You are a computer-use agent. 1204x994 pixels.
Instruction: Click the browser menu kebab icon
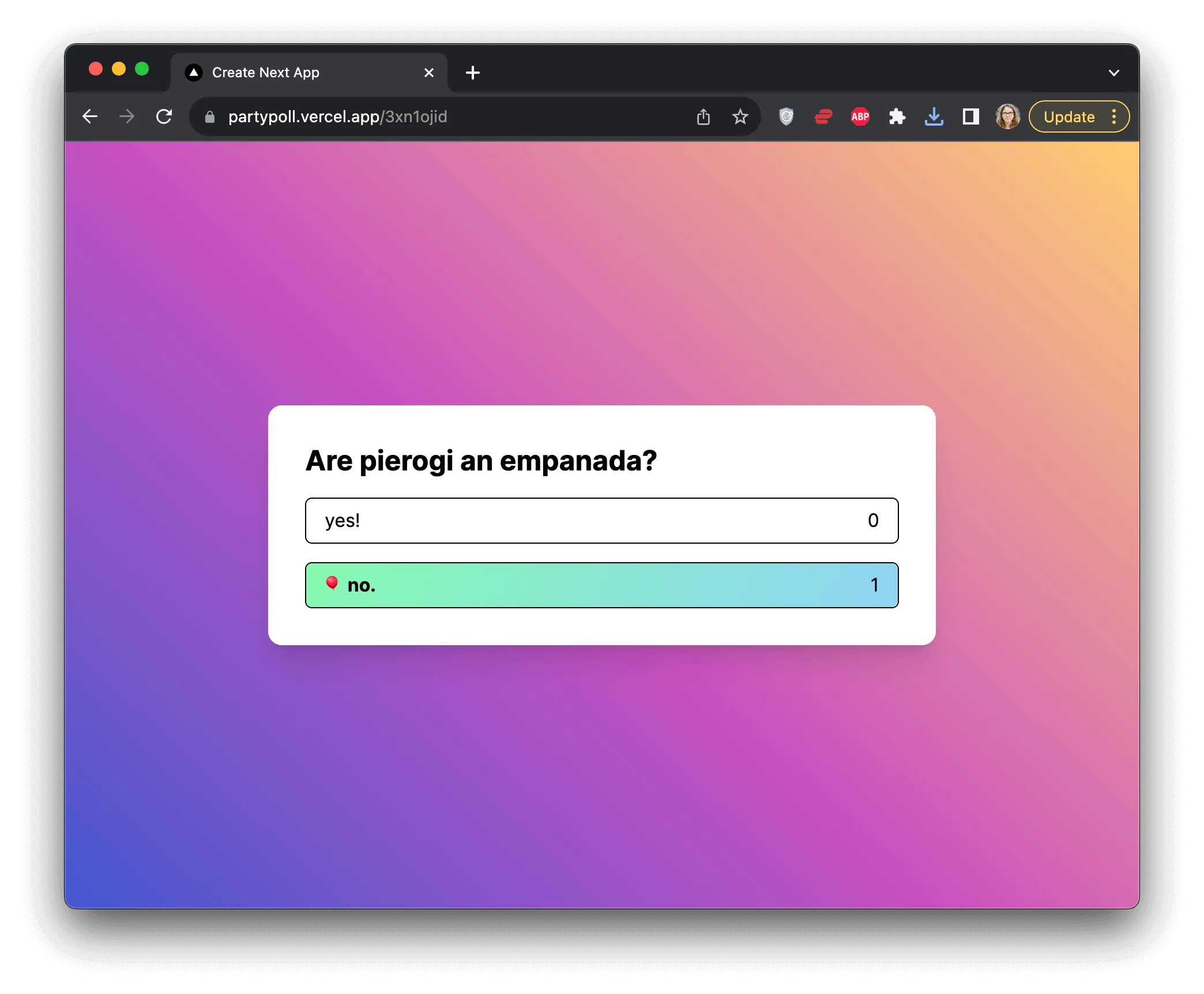coord(1117,117)
